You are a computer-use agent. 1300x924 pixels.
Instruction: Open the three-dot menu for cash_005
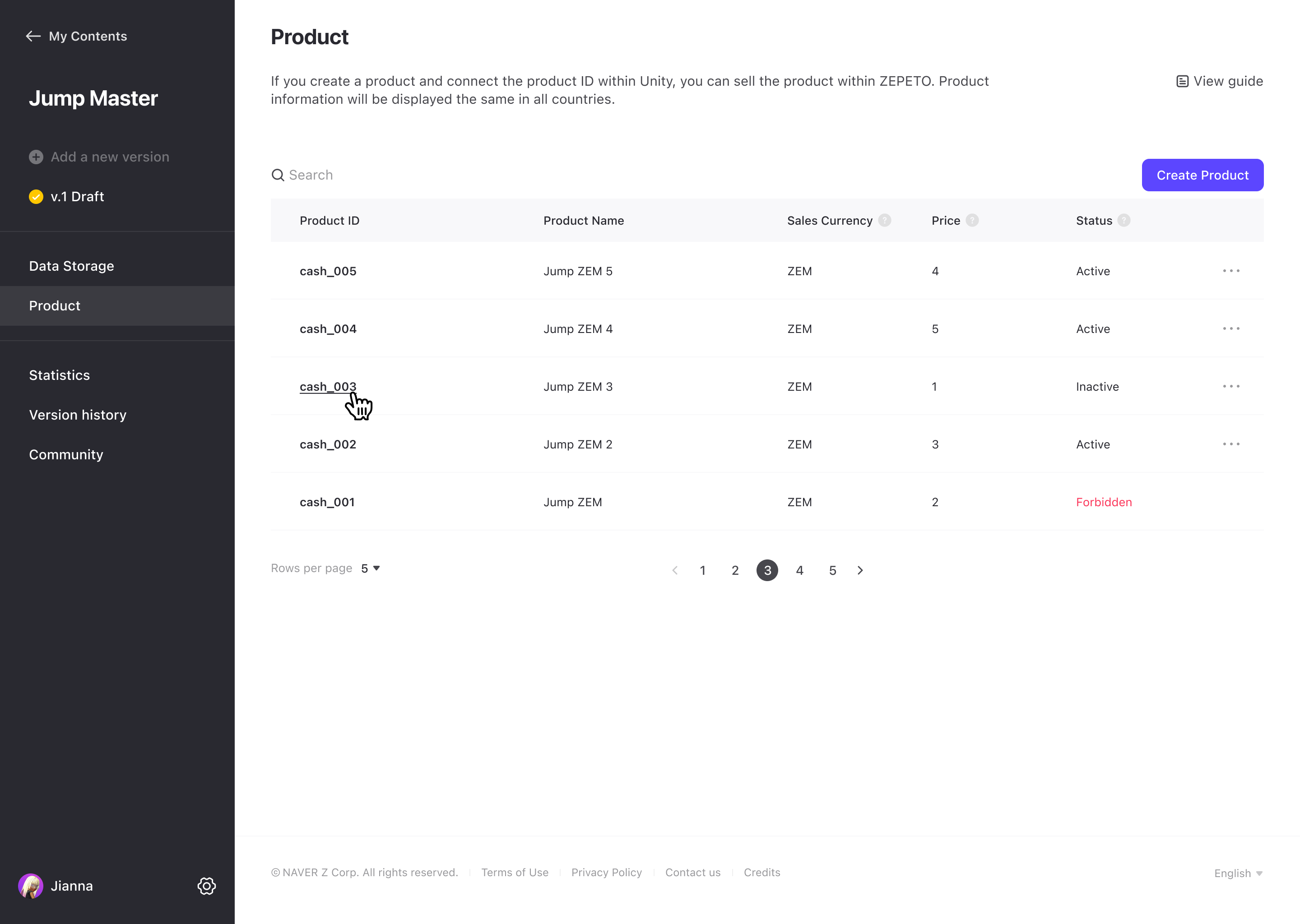(1230, 271)
